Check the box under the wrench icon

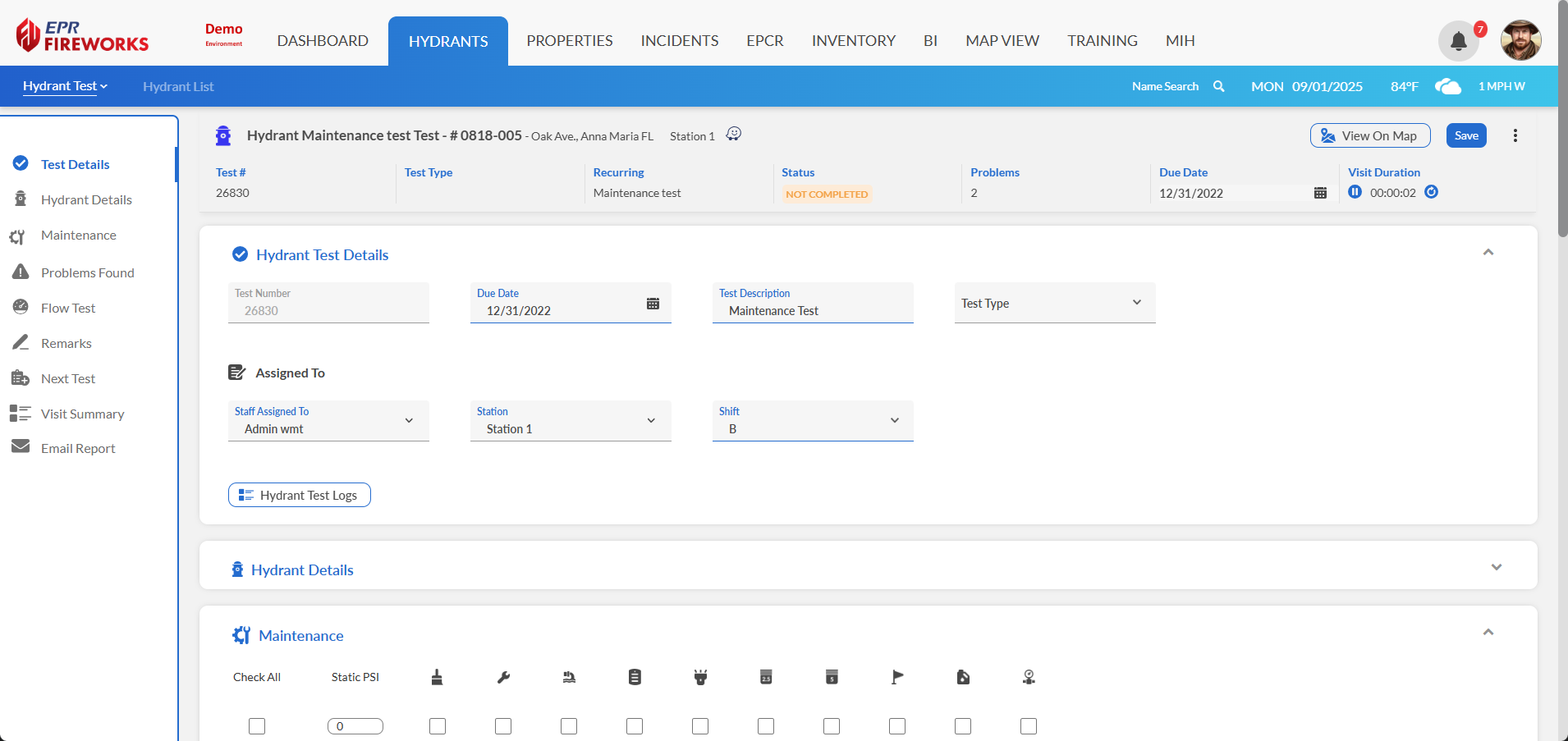(x=503, y=726)
